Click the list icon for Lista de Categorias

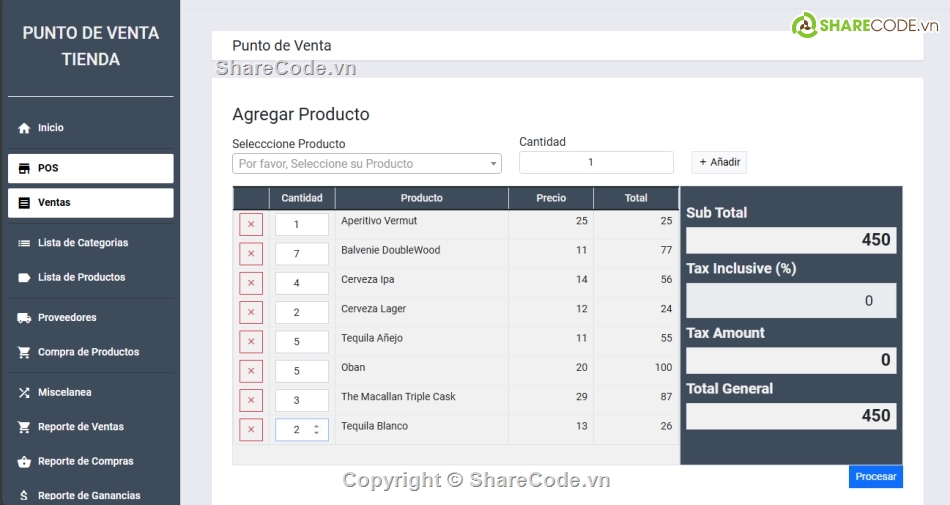pos(24,243)
